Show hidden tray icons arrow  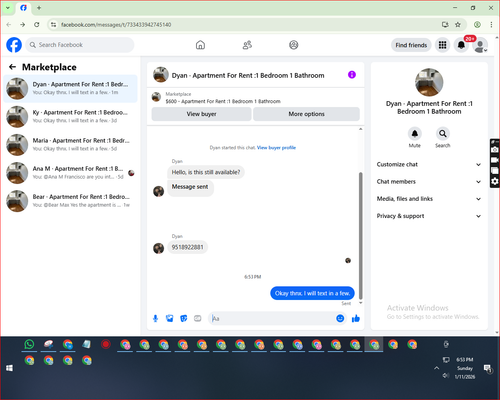436,368
